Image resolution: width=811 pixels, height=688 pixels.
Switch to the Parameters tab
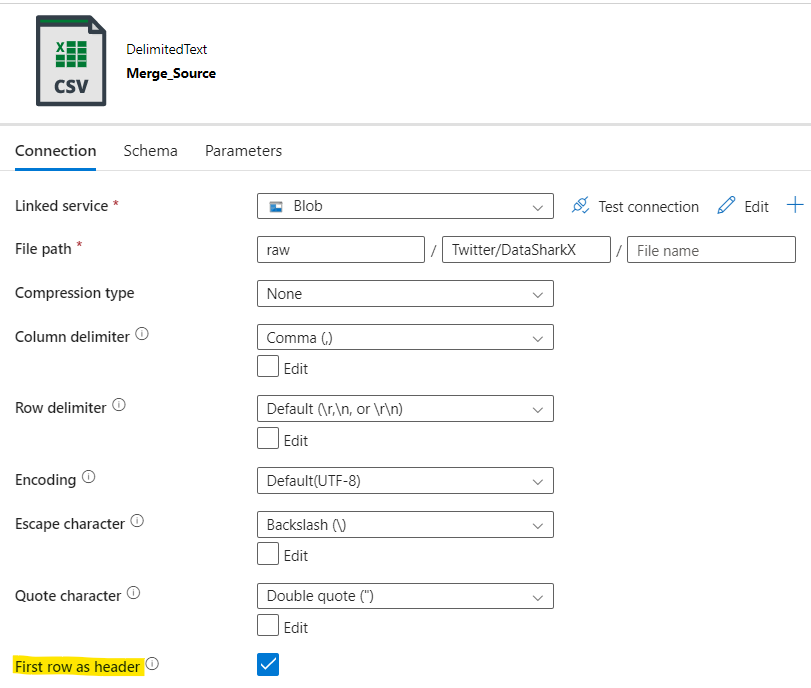(x=243, y=151)
